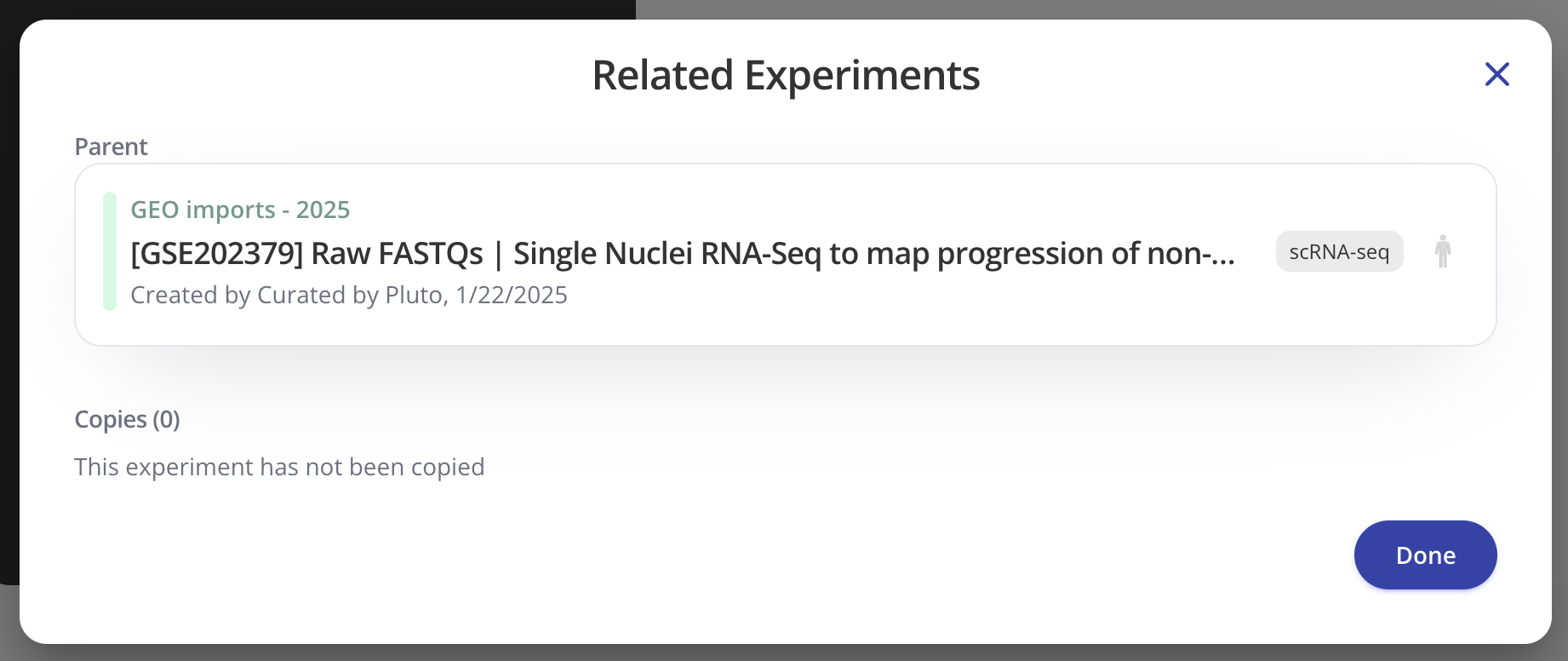Viewport: 1568px width, 661px height.
Task: Click the Parent section label
Action: point(111,147)
